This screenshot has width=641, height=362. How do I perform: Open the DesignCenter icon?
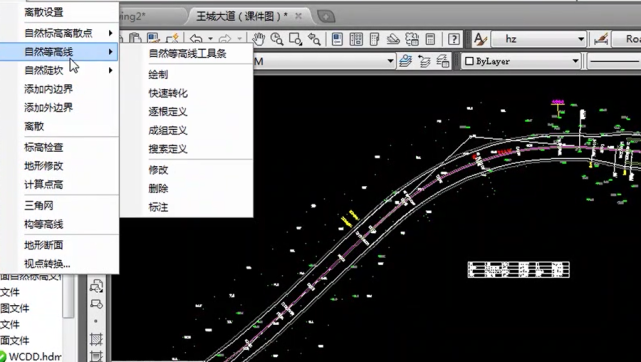click(356, 39)
